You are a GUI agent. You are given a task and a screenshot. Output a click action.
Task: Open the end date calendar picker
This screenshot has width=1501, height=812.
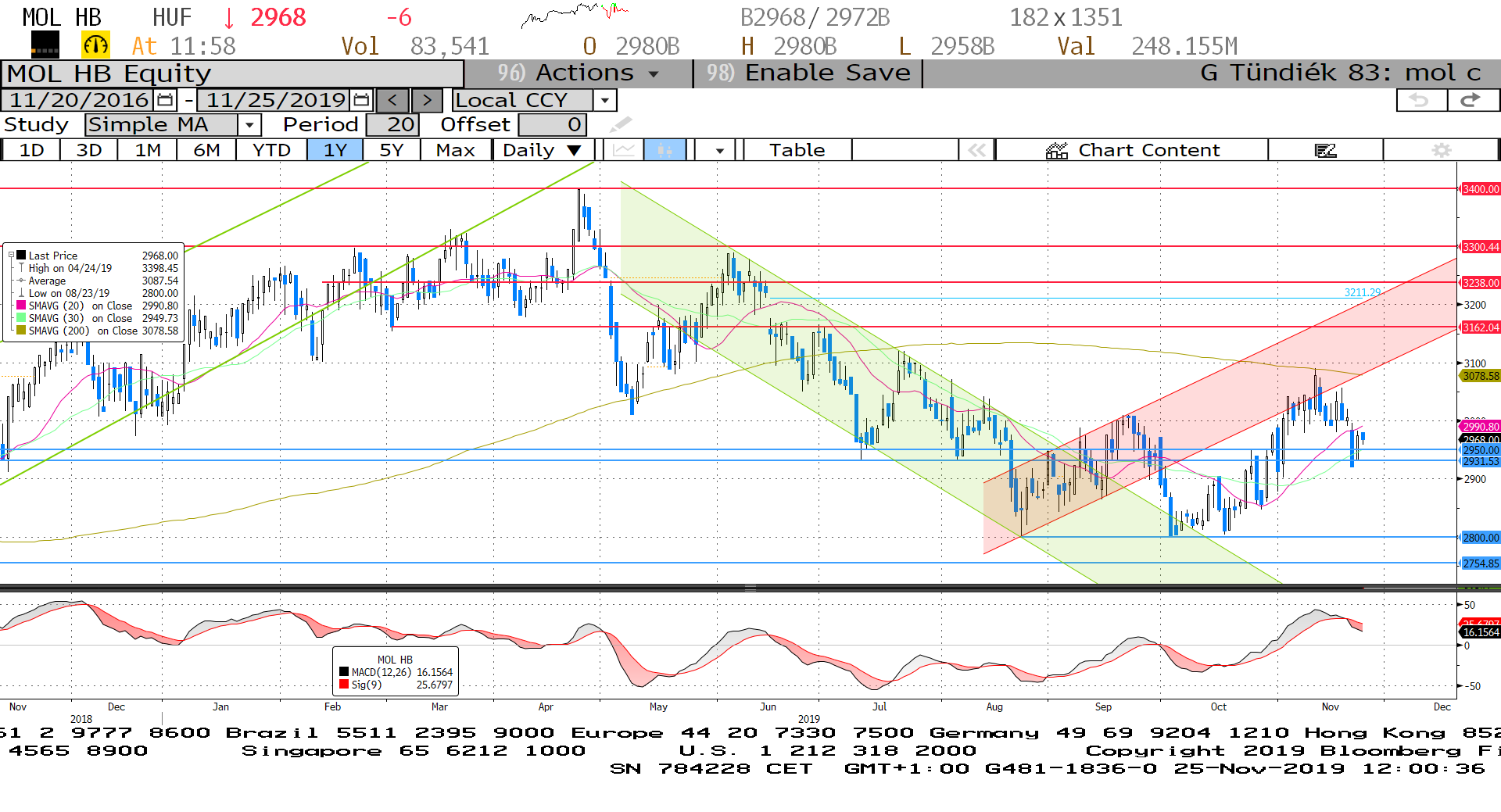361,100
